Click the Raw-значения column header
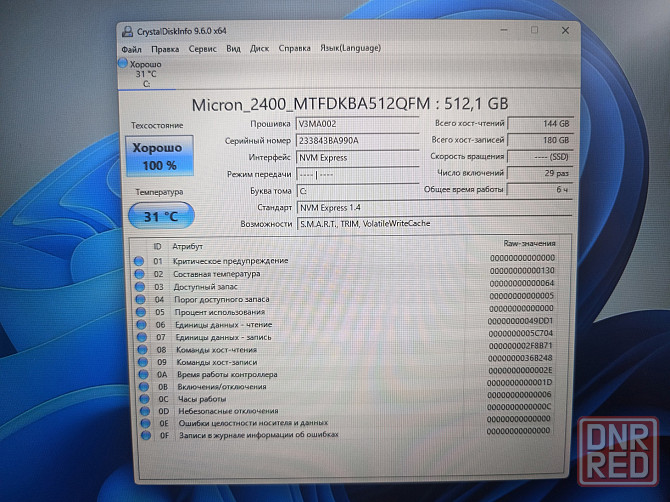 coord(529,244)
